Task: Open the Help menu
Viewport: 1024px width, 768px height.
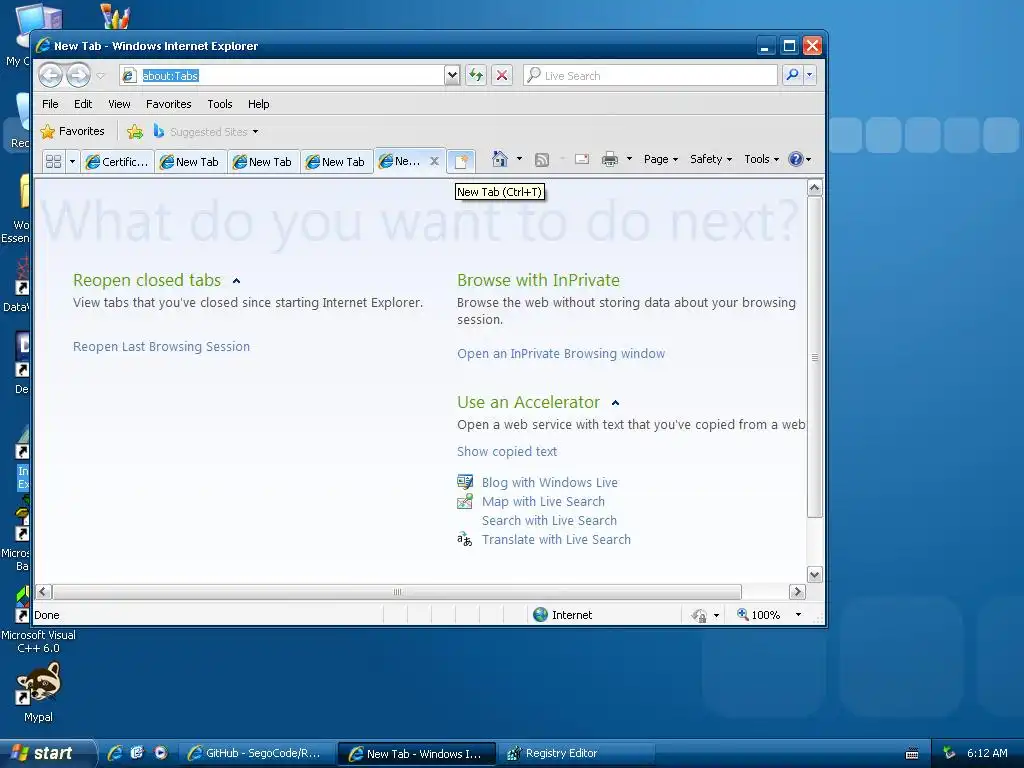Action: pyautogui.click(x=259, y=104)
